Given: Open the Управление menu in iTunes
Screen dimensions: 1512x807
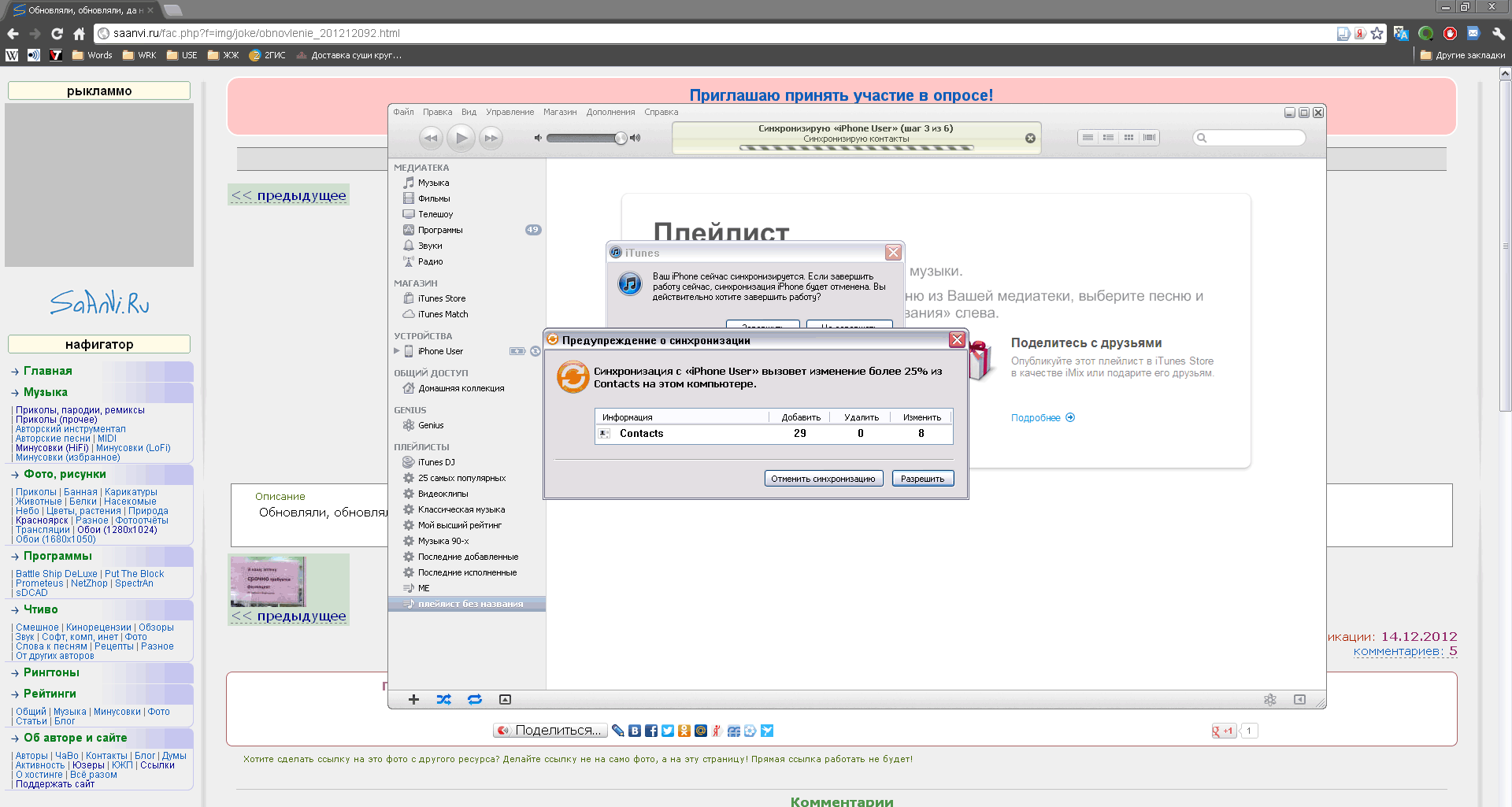Looking at the screenshot, I should (x=510, y=112).
